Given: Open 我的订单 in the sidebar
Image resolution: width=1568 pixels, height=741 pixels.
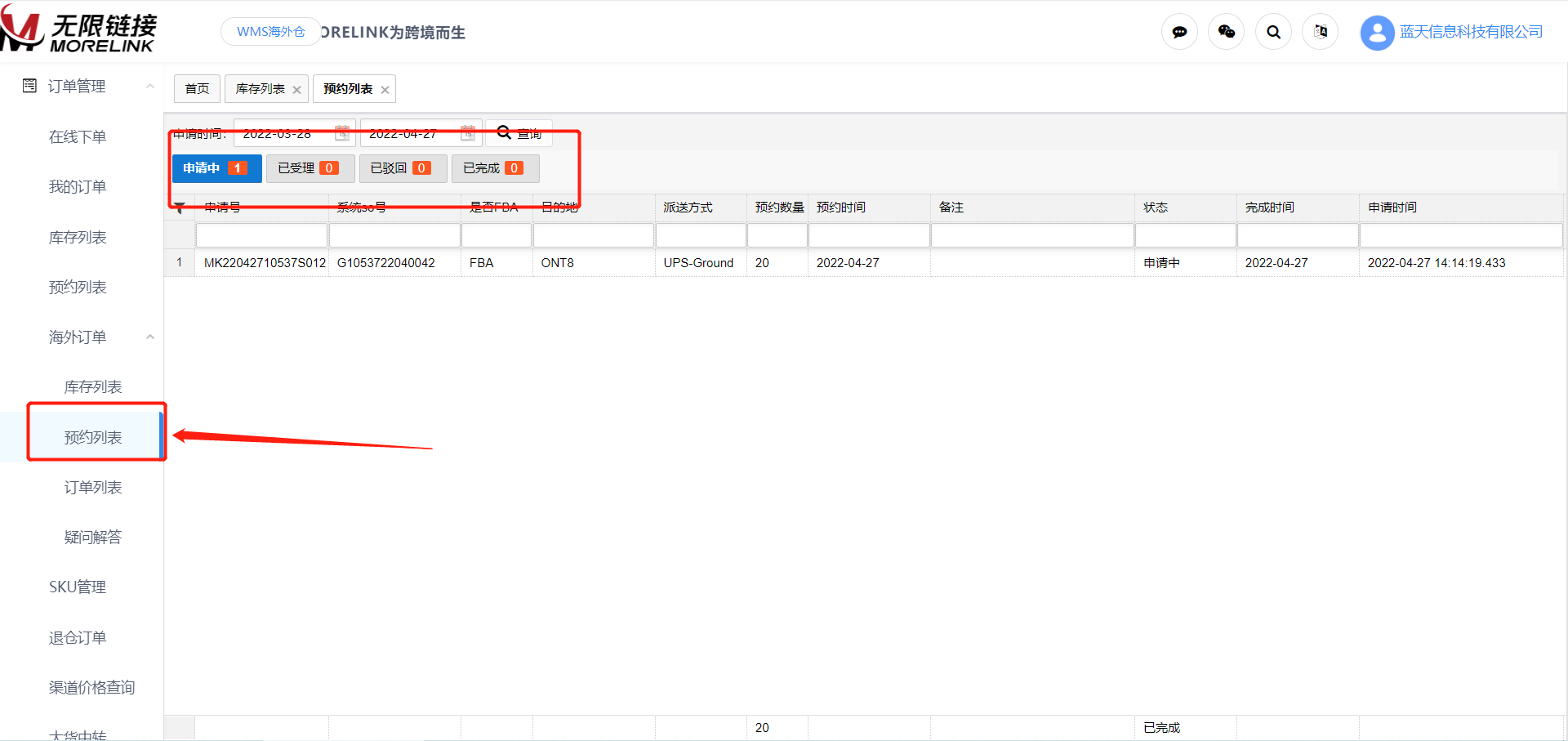Looking at the screenshot, I should coord(78,186).
